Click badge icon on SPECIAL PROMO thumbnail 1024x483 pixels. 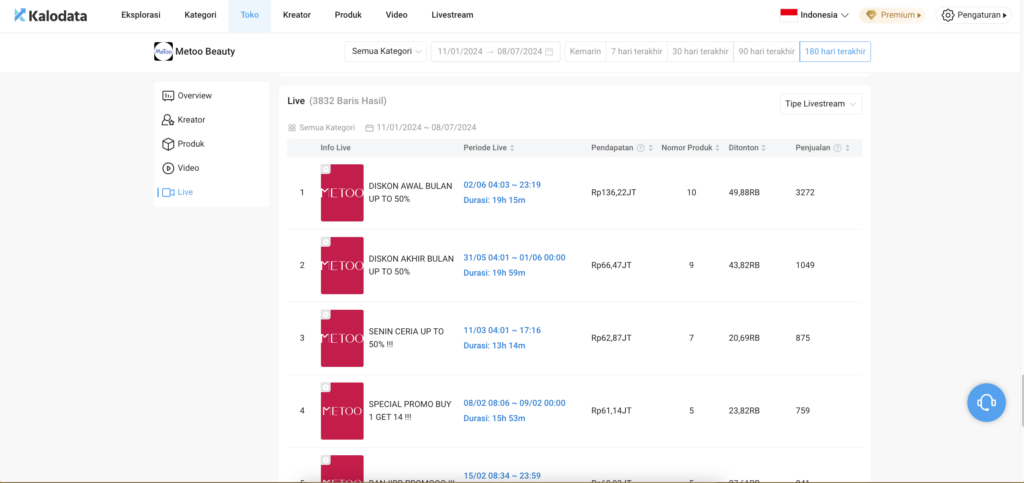(x=326, y=387)
